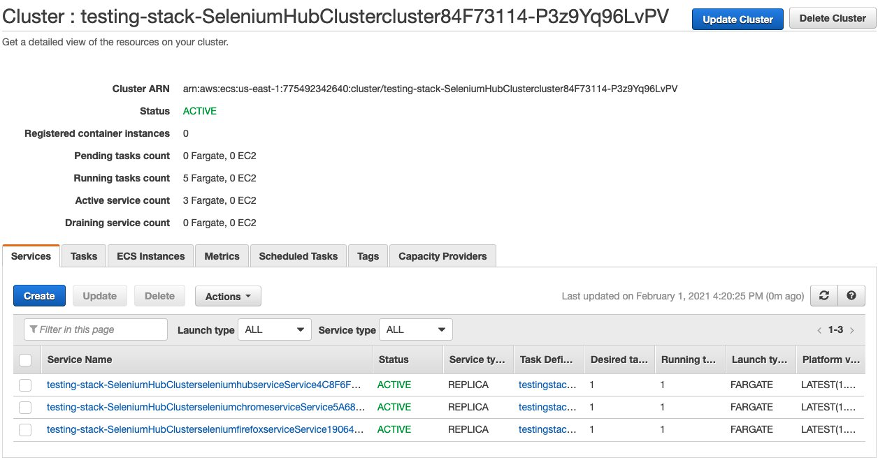Click ACTIVE status in seleniumhubservice row

pyautogui.click(x=394, y=385)
